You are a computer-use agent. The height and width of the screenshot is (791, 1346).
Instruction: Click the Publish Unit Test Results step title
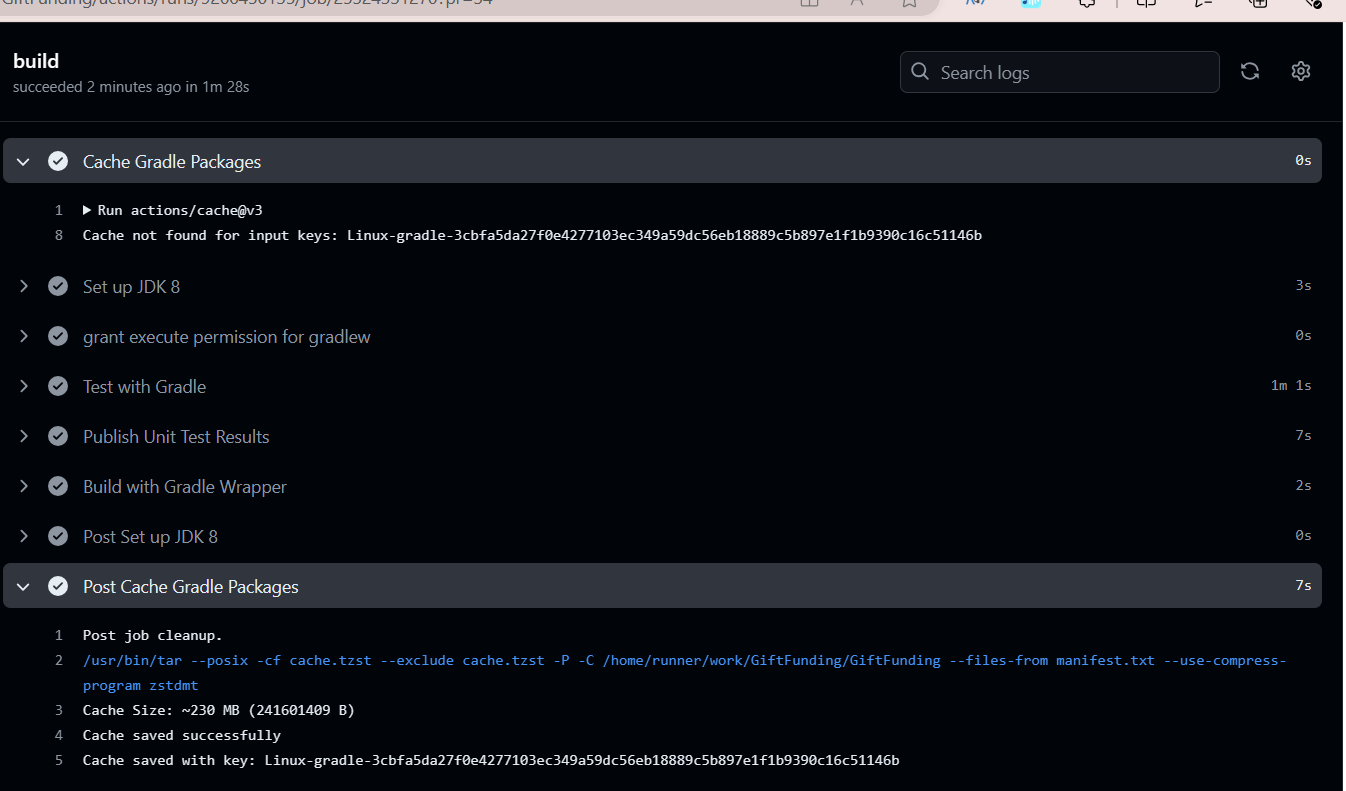pos(176,437)
